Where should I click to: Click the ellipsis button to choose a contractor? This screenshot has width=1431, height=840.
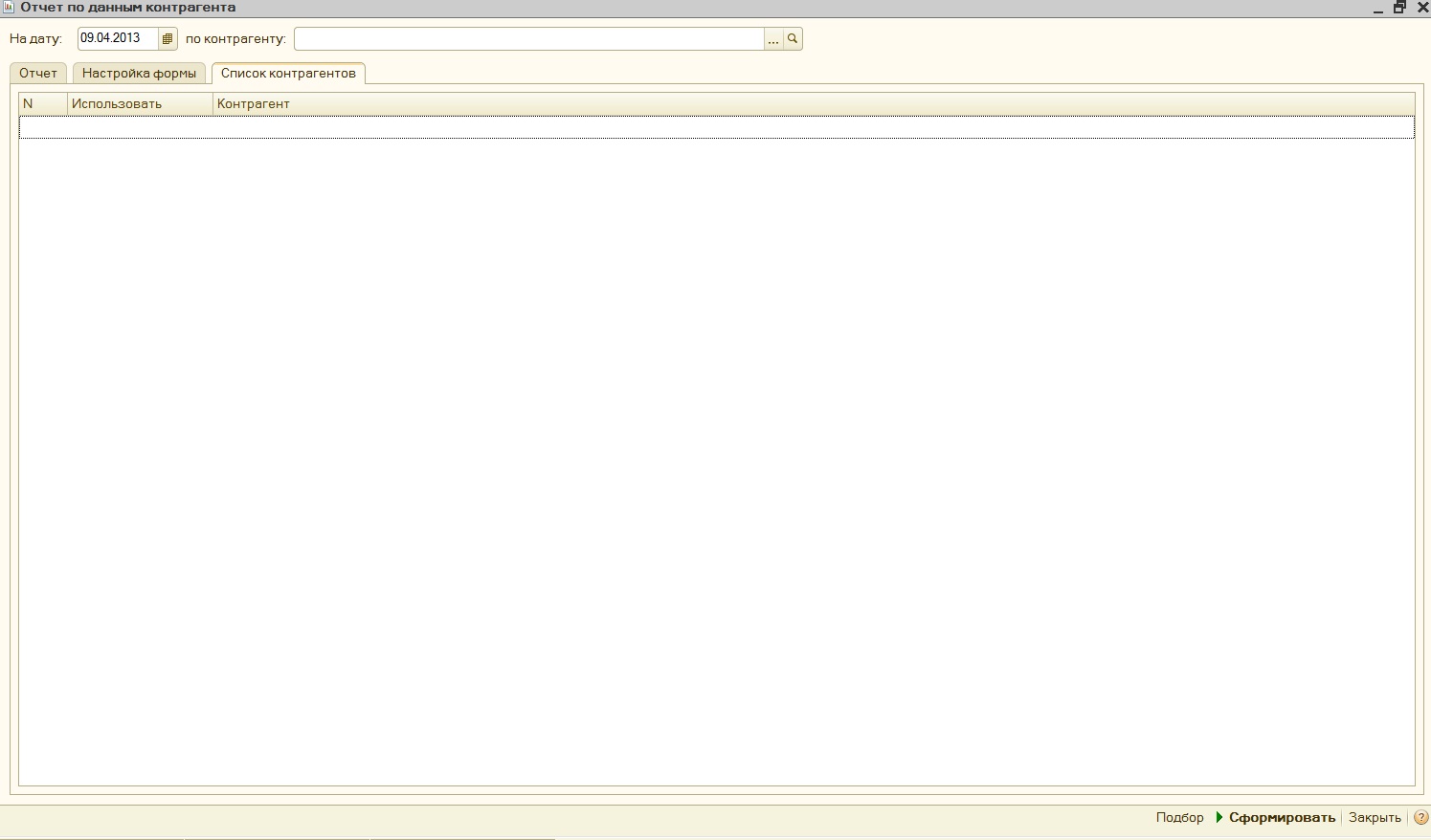[773, 39]
